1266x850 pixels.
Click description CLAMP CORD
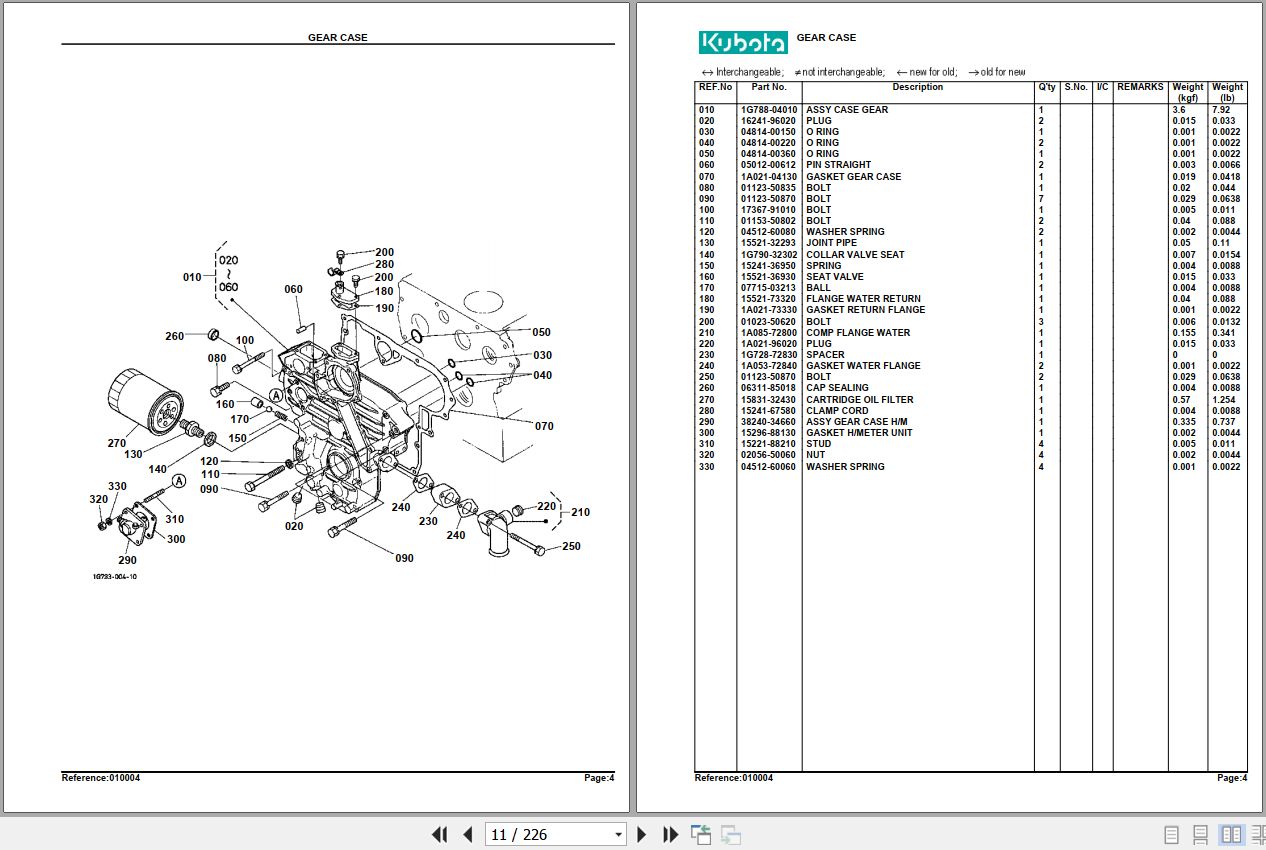837,411
